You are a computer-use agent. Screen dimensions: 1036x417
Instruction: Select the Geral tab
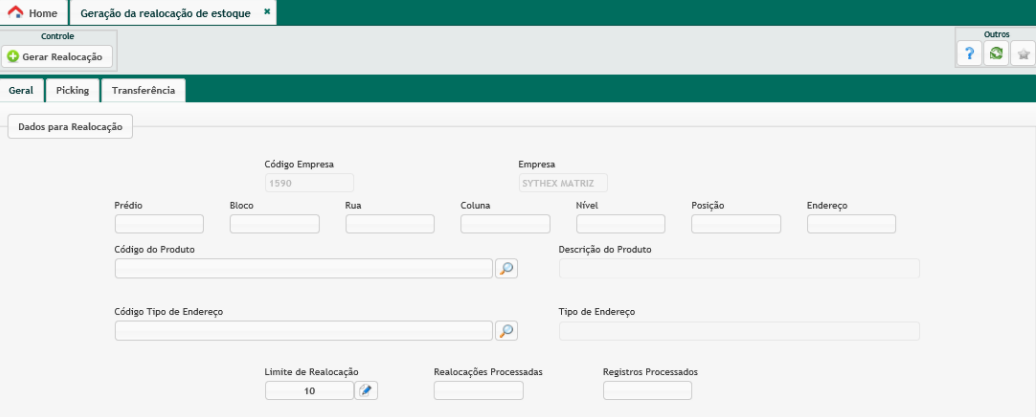tap(21, 90)
